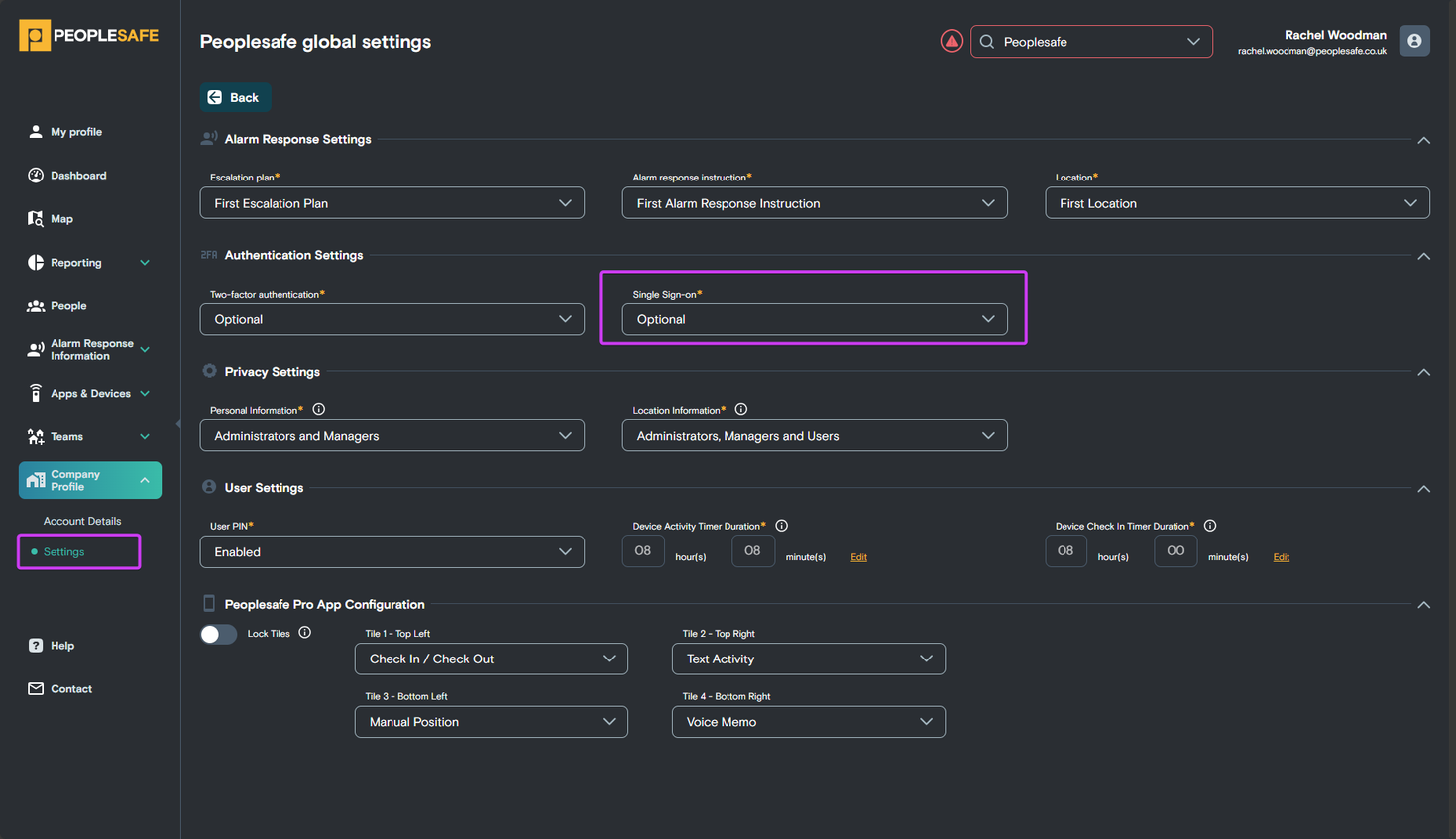Show Device Activity Timer Duration info icon
1456x839 pixels.
pyautogui.click(x=782, y=526)
